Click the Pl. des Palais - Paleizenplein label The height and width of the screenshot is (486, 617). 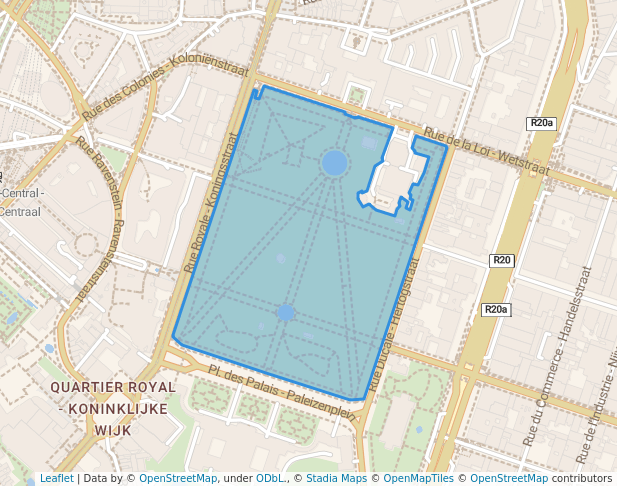click(x=281, y=391)
